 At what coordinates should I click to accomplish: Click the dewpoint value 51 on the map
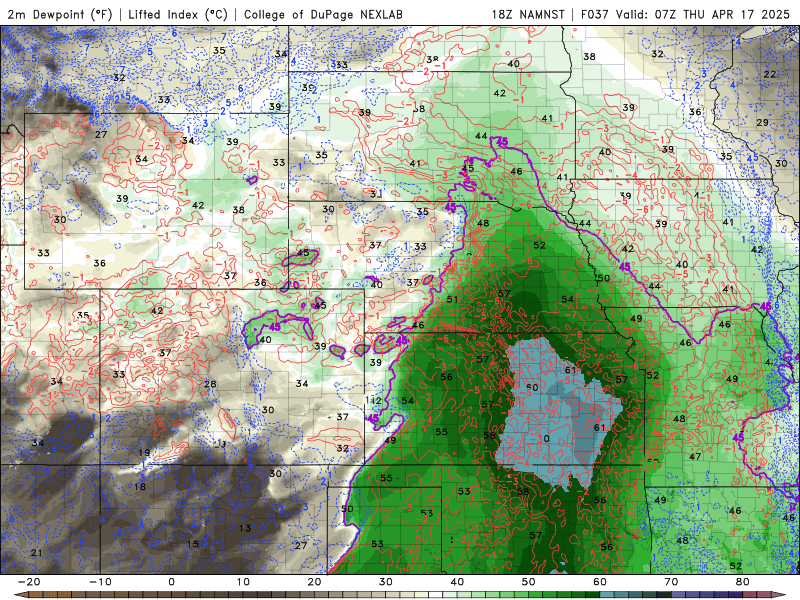(x=452, y=299)
